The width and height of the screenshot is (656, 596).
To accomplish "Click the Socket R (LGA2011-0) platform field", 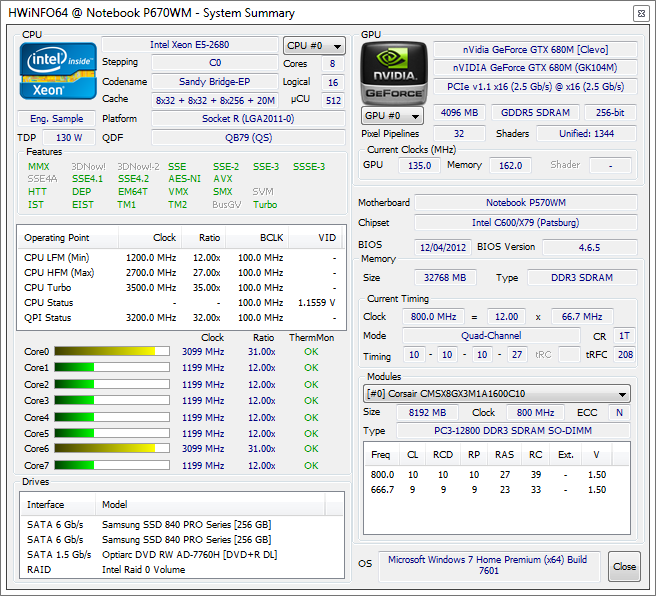I will (249, 119).
